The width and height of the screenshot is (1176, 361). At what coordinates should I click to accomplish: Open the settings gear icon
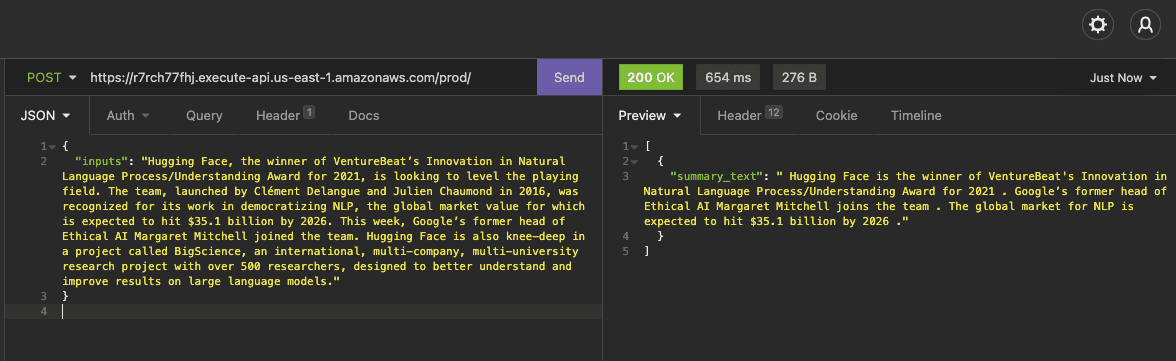click(1097, 26)
